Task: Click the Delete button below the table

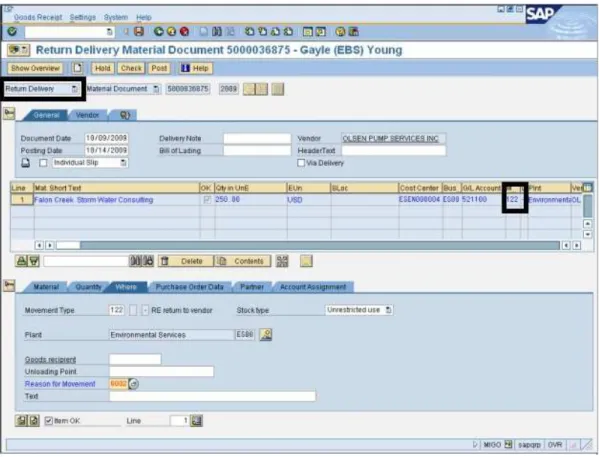Action: point(186,261)
